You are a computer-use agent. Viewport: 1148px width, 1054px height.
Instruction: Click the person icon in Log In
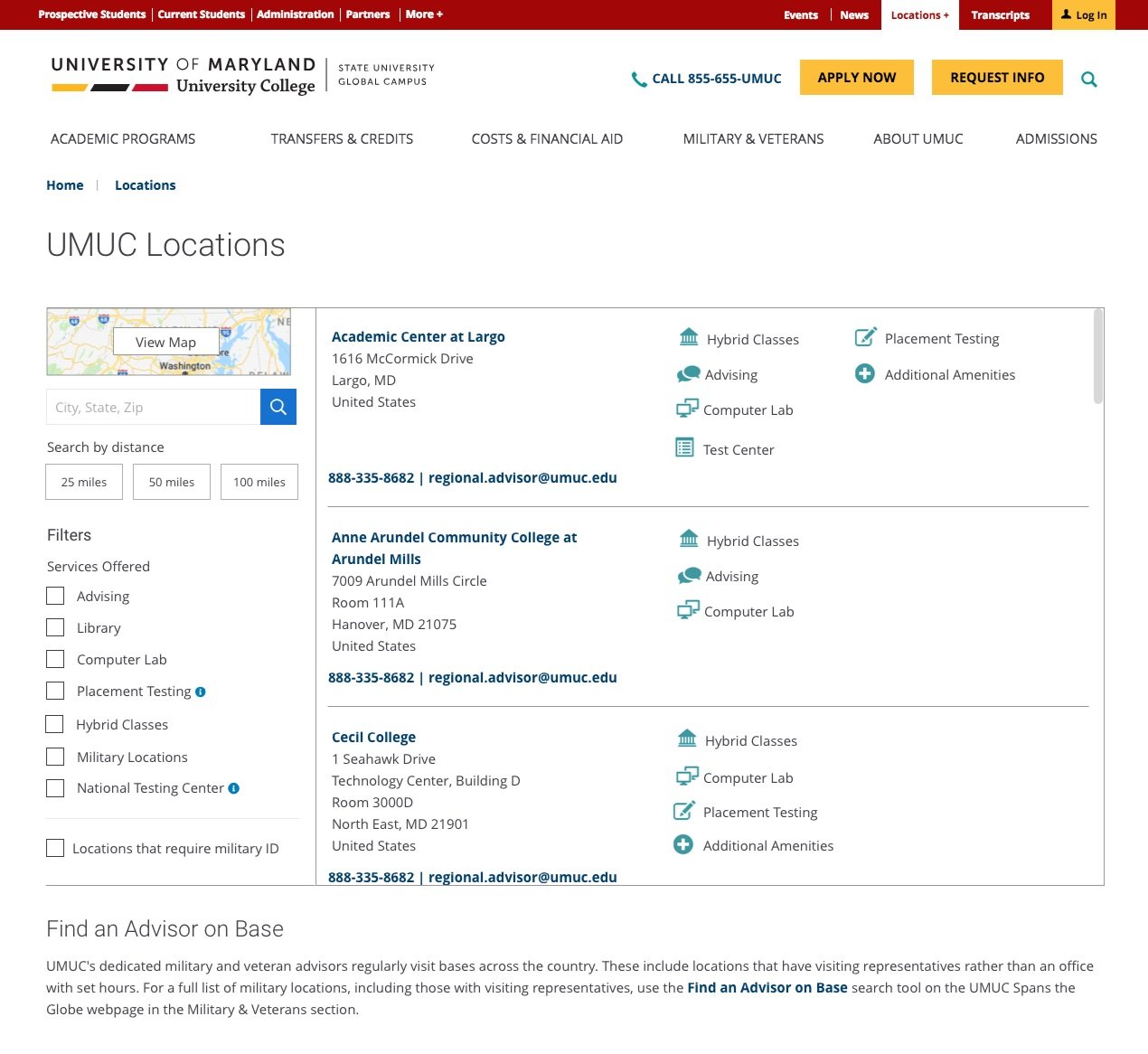coord(1066,14)
